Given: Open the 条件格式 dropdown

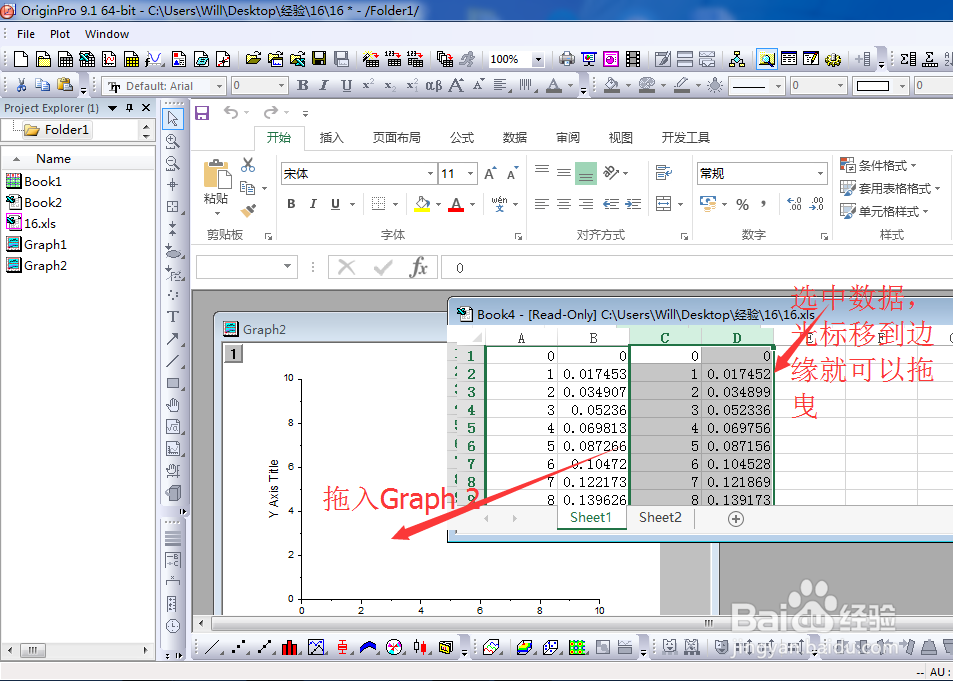Looking at the screenshot, I should pos(878,165).
